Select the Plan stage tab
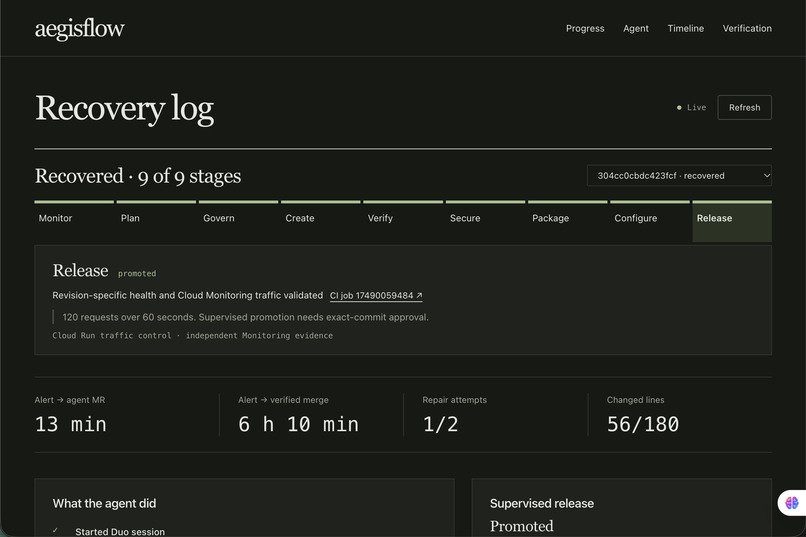The height and width of the screenshot is (537, 806). (156, 221)
